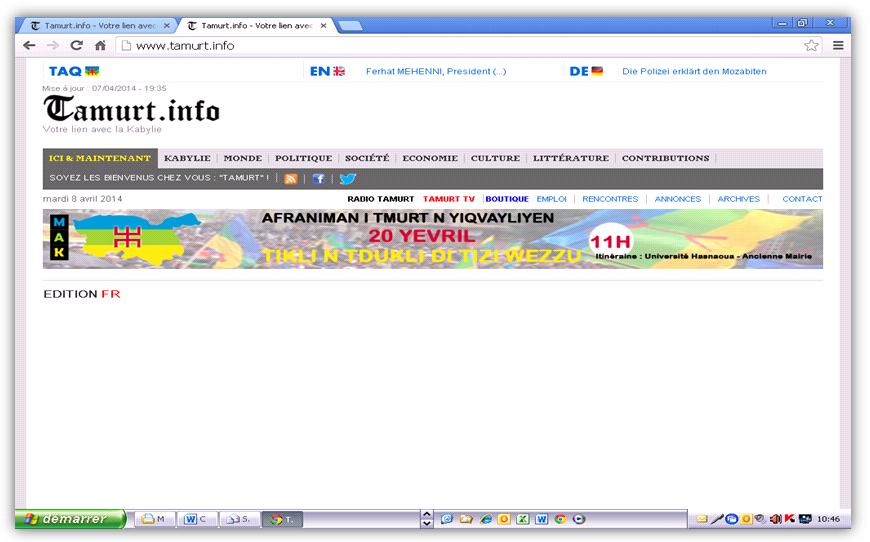
Task: Switch to the TAQ language edition
Action: click(x=74, y=71)
